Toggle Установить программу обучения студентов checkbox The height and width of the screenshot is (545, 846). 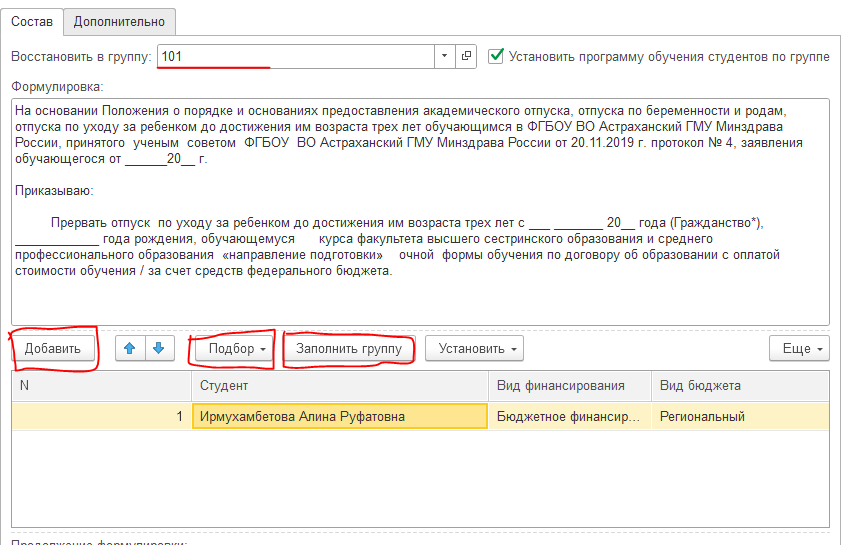click(496, 56)
